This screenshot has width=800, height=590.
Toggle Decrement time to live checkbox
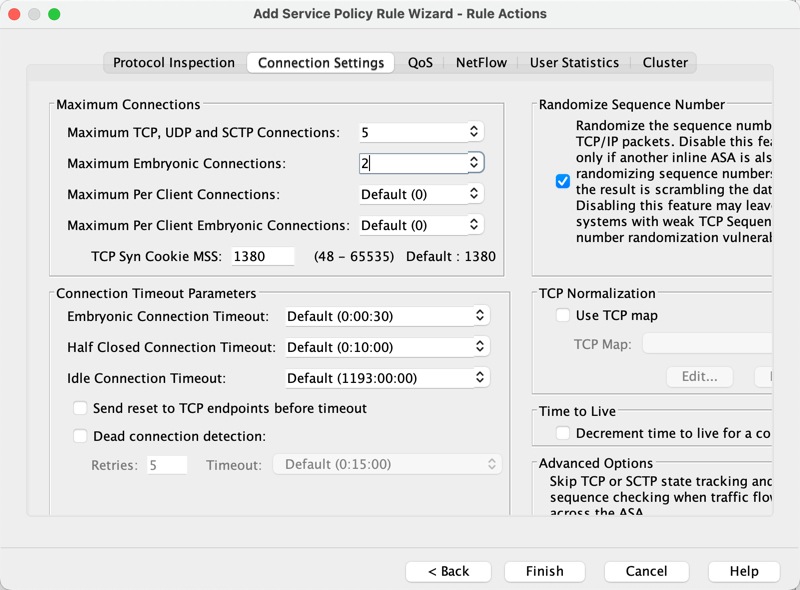click(x=563, y=434)
